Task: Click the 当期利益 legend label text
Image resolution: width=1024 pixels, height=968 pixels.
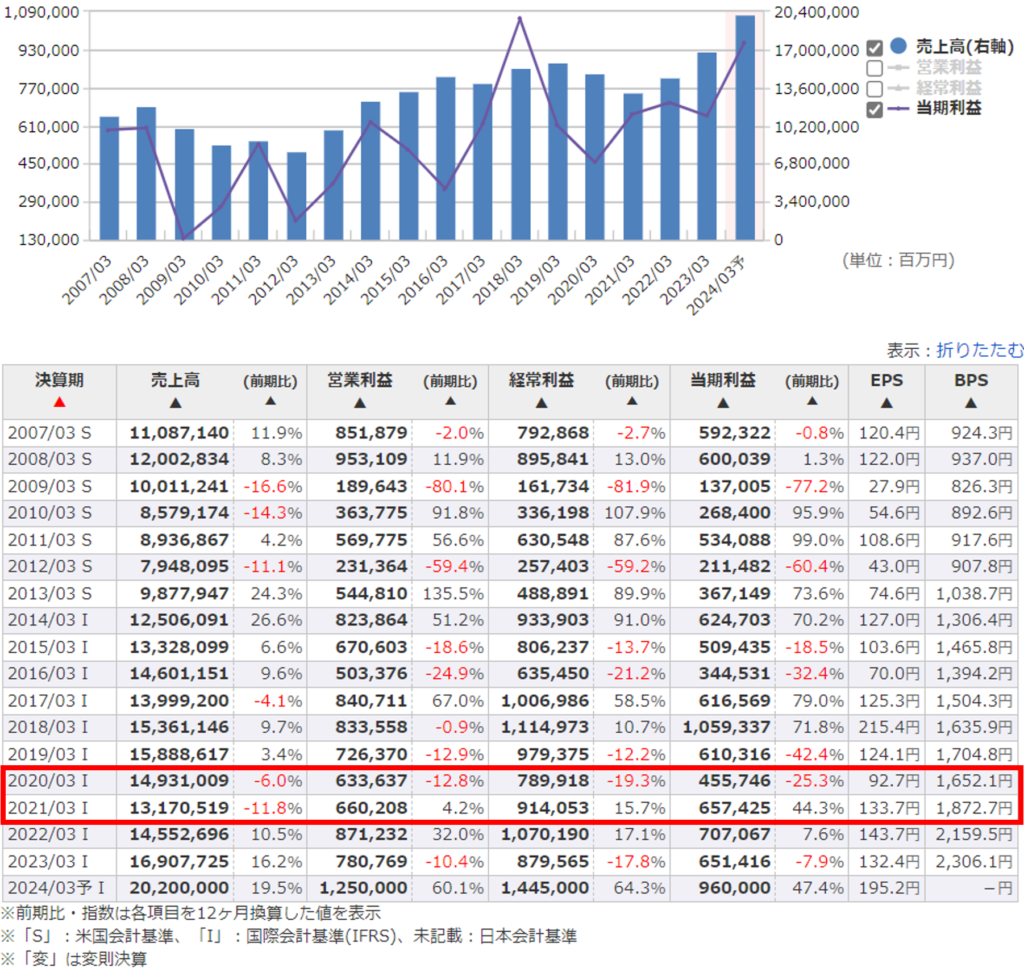Action: 949,109
